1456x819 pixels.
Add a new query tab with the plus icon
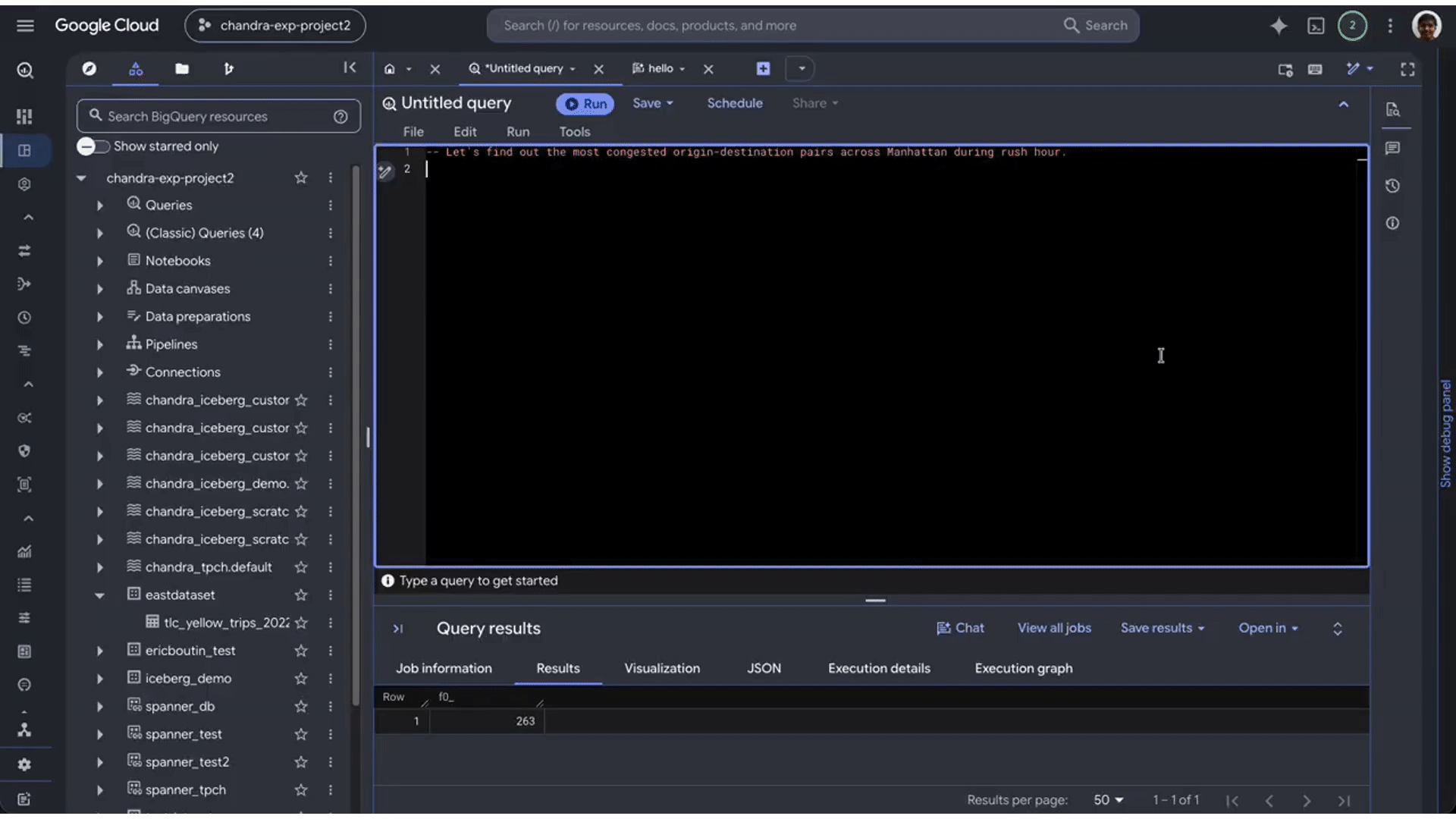coord(763,69)
